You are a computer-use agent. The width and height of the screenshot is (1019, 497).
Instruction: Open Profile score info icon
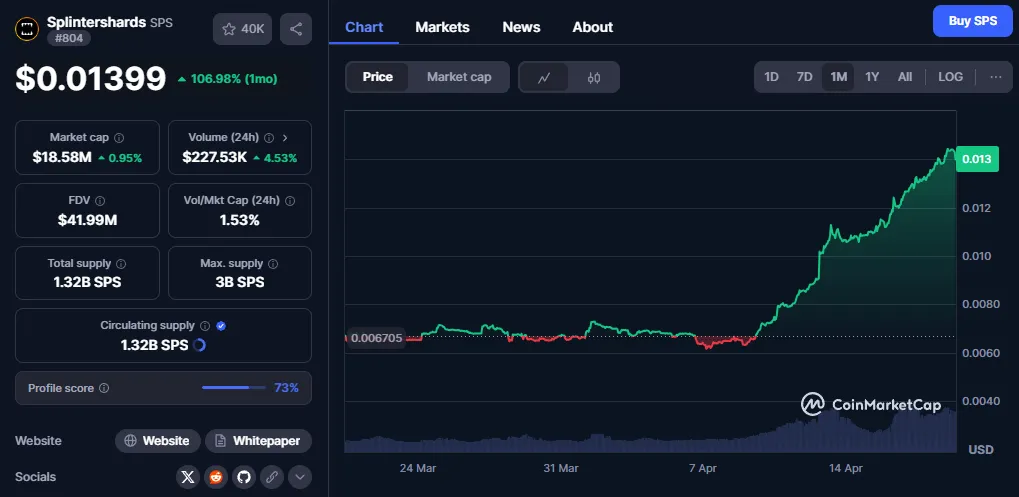point(104,388)
